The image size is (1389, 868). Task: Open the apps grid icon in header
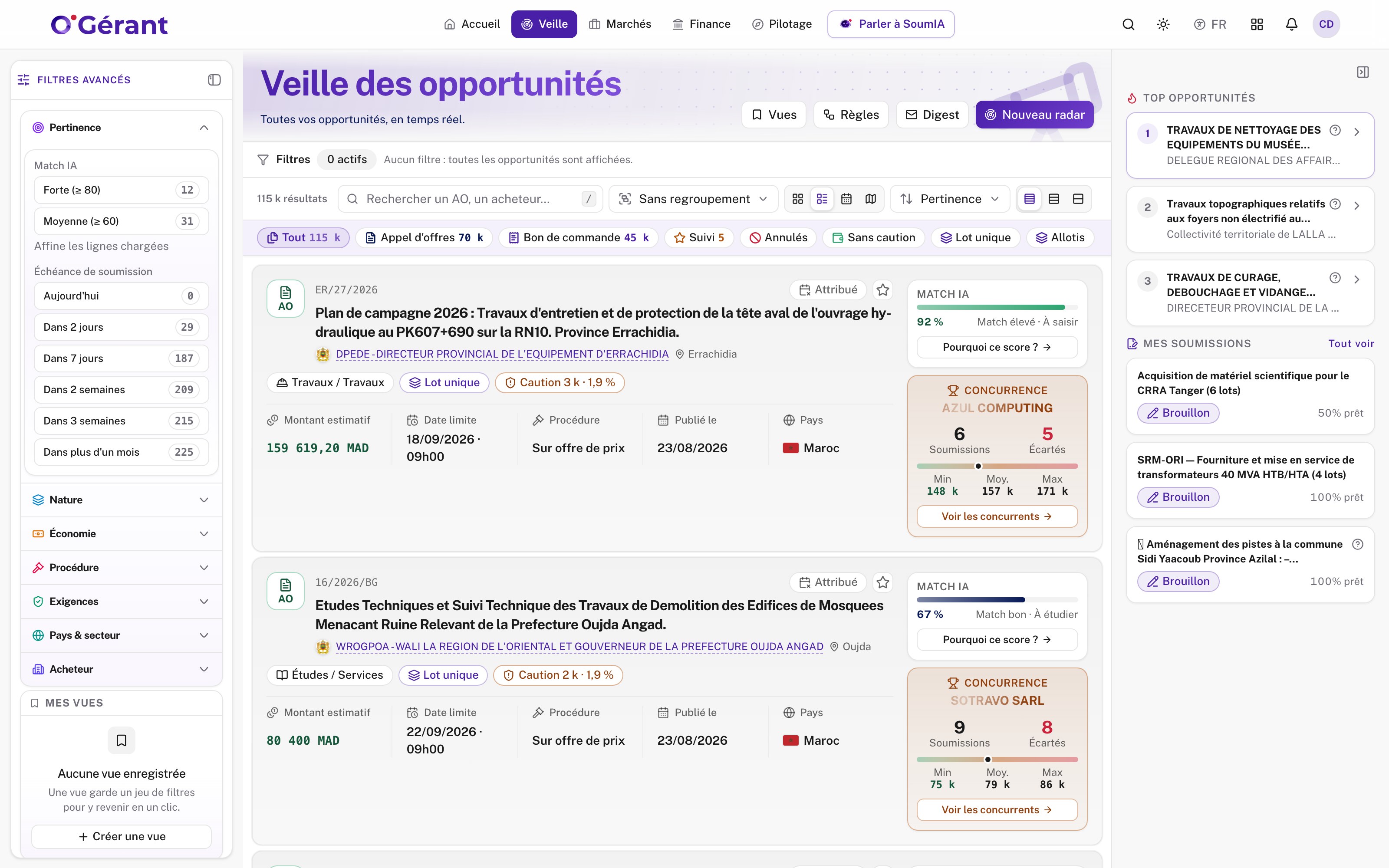1257,24
